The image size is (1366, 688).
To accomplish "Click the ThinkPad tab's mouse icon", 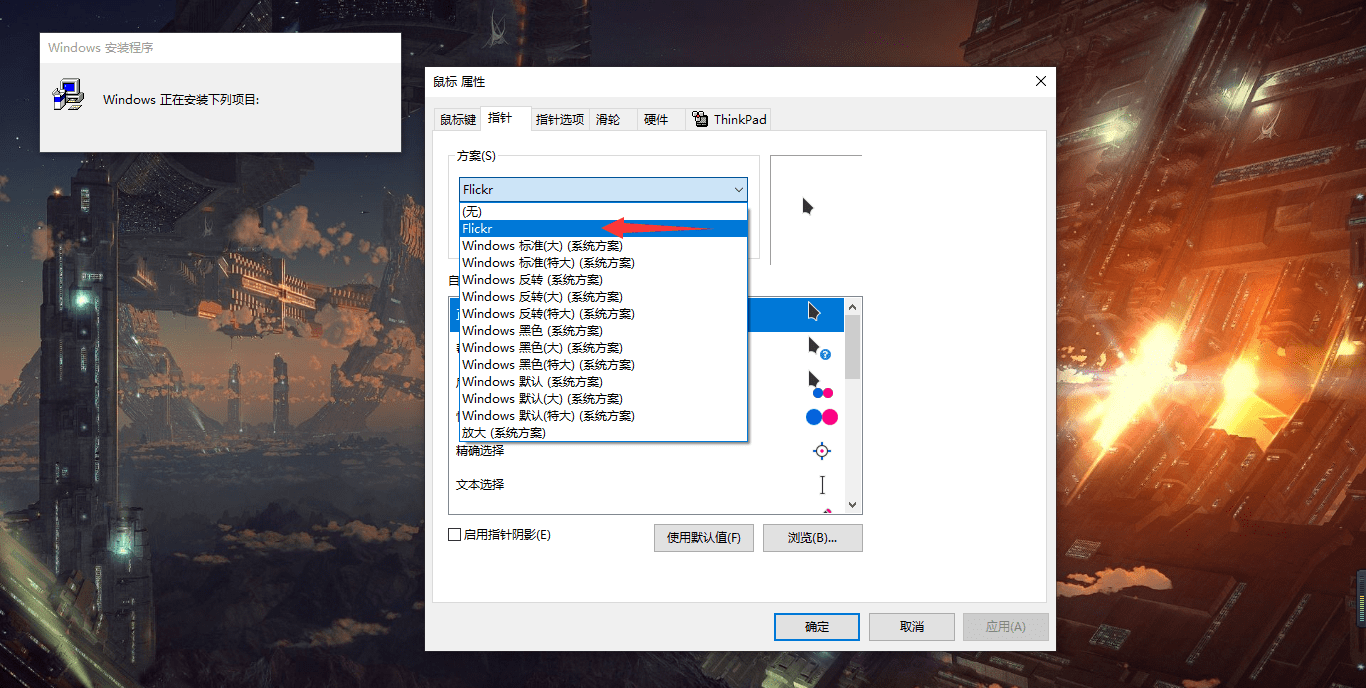I will click(700, 119).
